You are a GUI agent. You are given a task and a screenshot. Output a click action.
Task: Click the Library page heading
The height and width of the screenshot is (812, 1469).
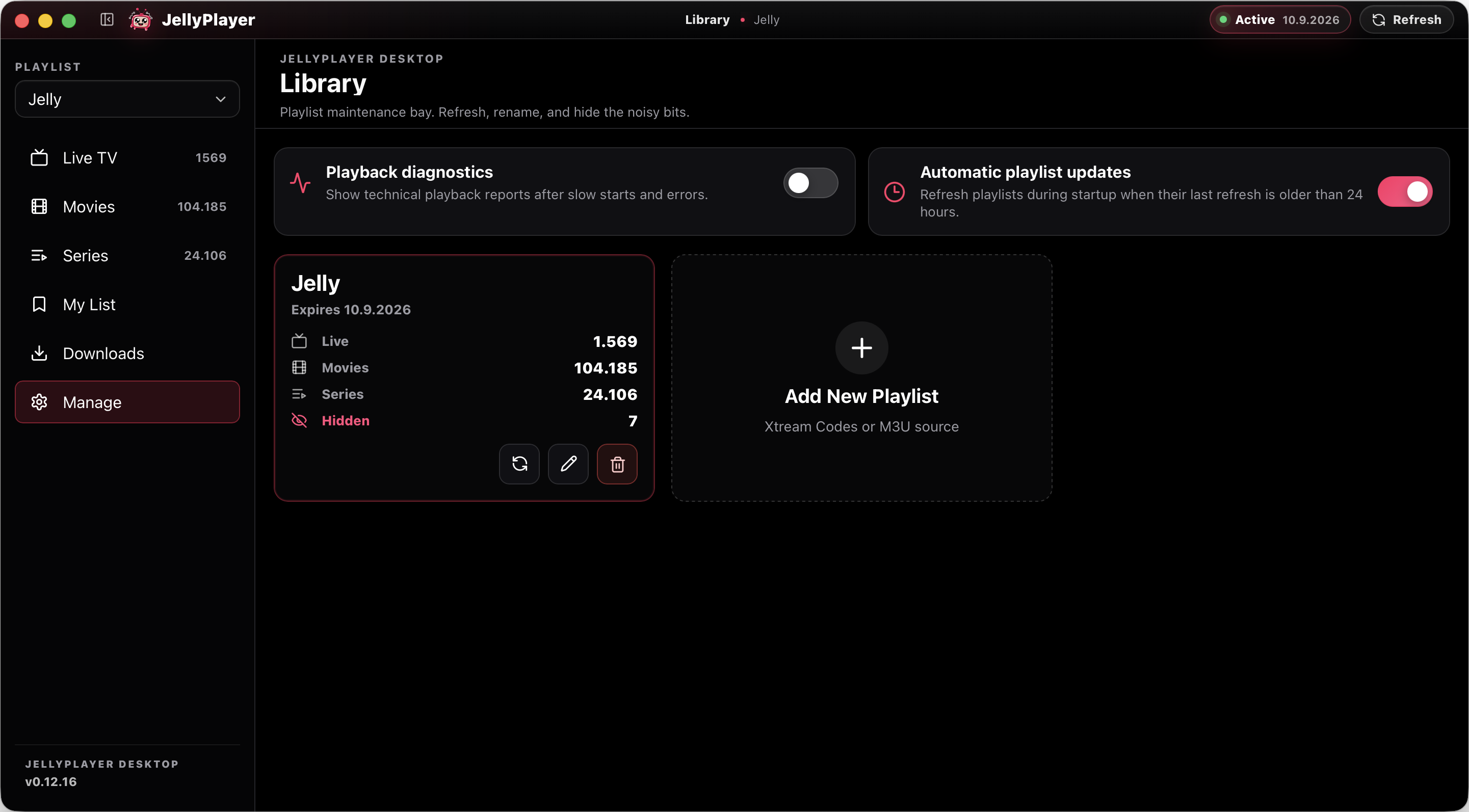323,83
